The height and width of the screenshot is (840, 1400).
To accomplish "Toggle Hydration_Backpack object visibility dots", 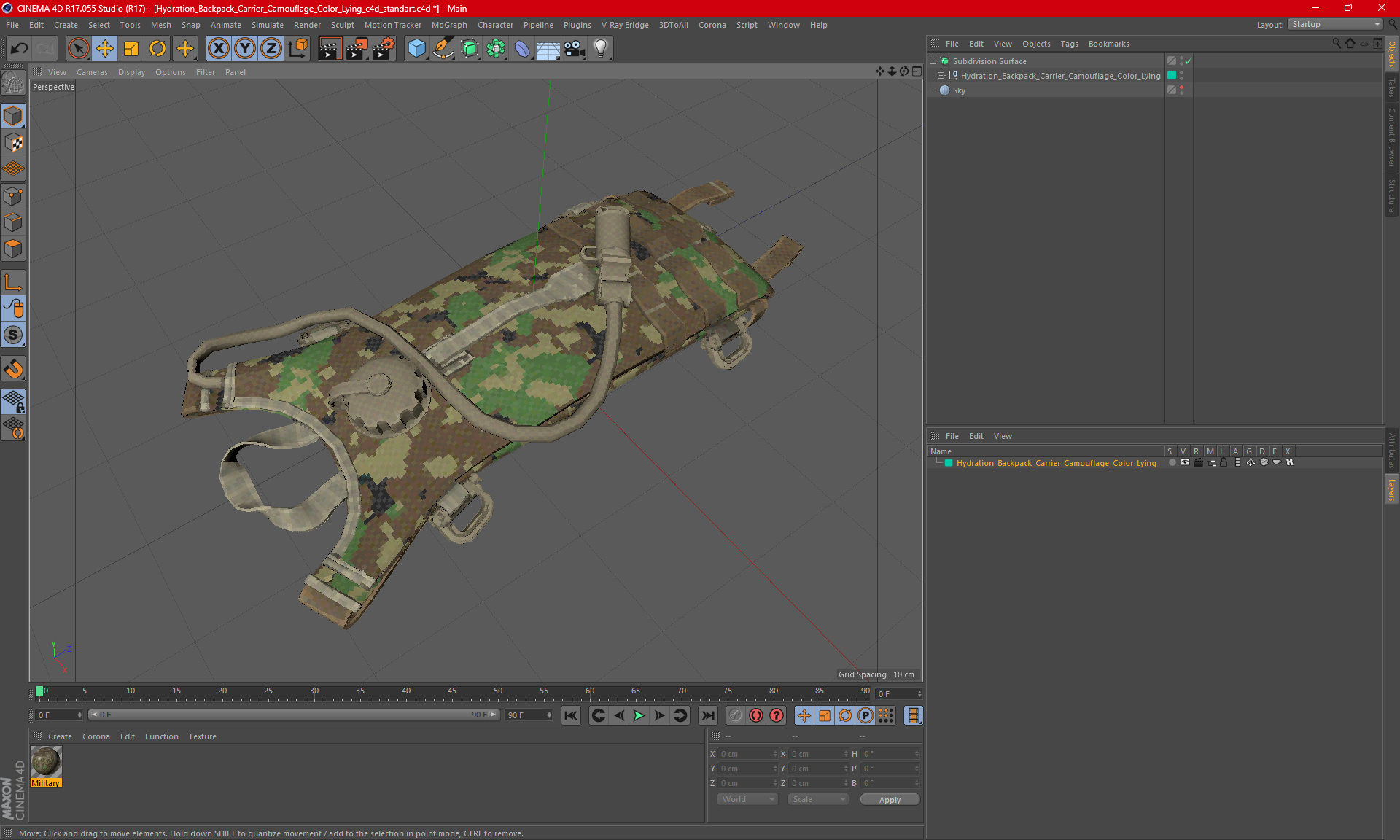I will pos(1181,76).
